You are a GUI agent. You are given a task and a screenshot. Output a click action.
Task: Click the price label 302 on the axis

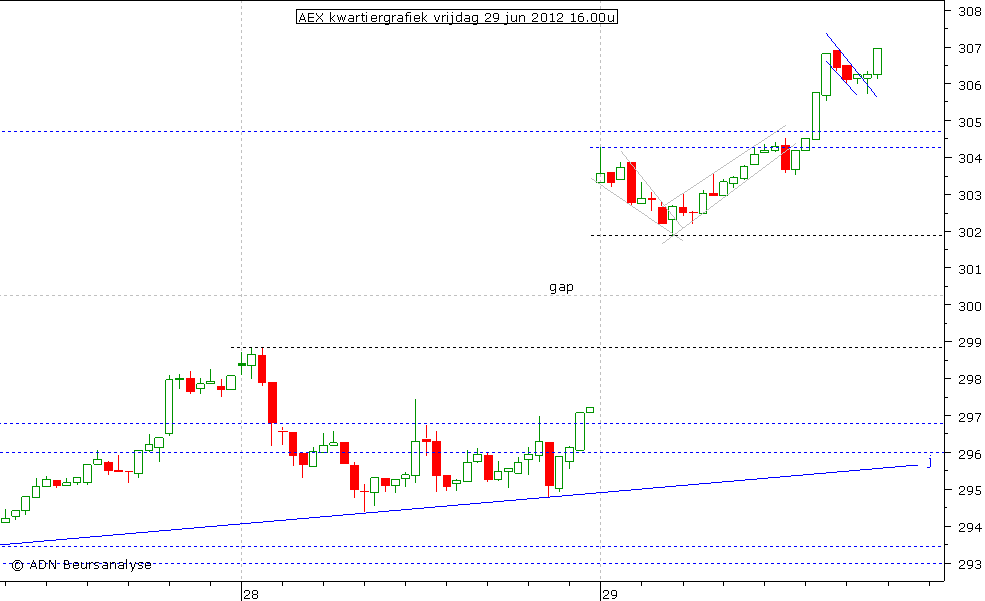970,232
